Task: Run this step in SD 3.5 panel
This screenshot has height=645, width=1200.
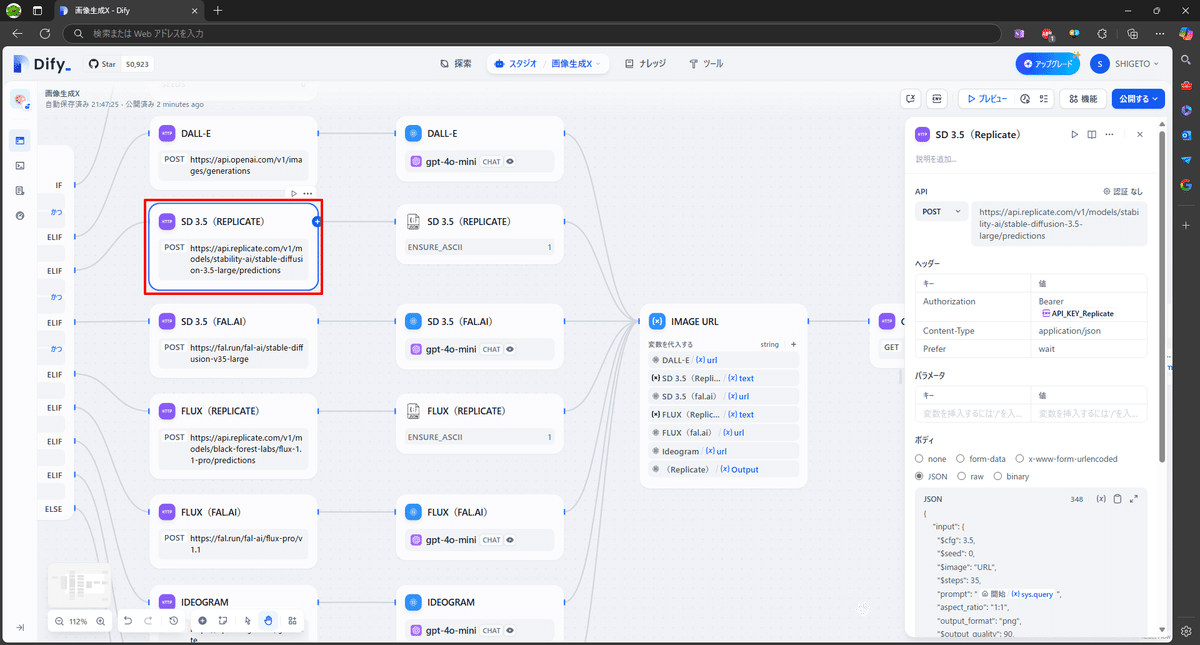Action: (x=1075, y=134)
